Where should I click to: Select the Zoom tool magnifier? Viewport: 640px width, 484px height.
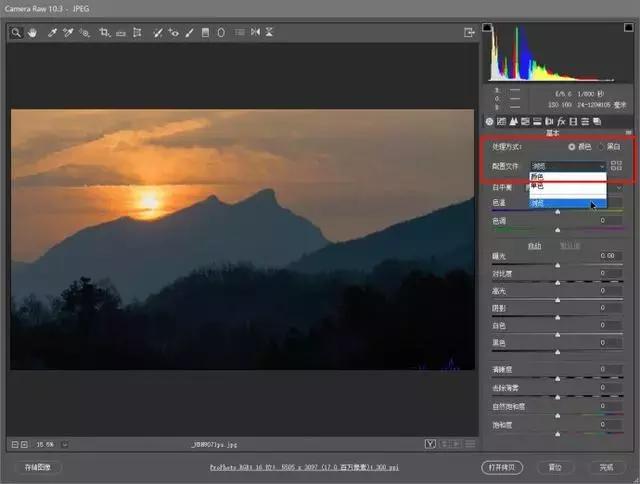pyautogui.click(x=16, y=32)
